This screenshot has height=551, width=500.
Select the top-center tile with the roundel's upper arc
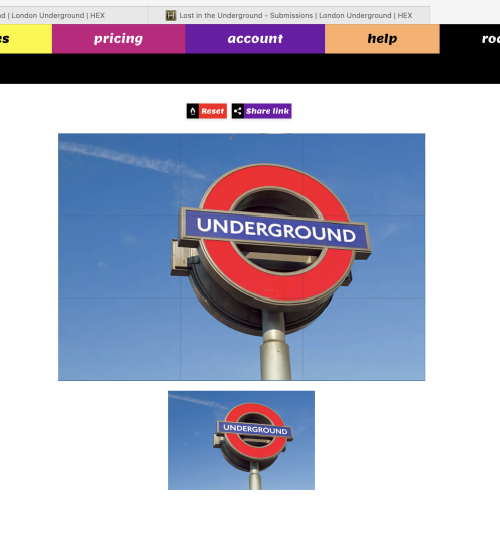241,174
